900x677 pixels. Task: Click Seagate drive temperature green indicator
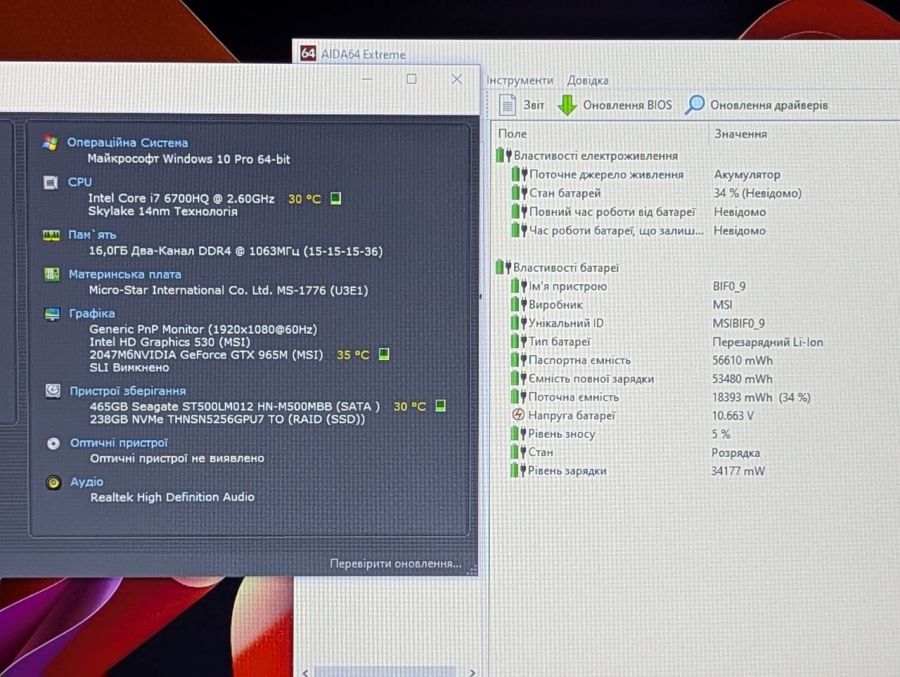pos(440,406)
